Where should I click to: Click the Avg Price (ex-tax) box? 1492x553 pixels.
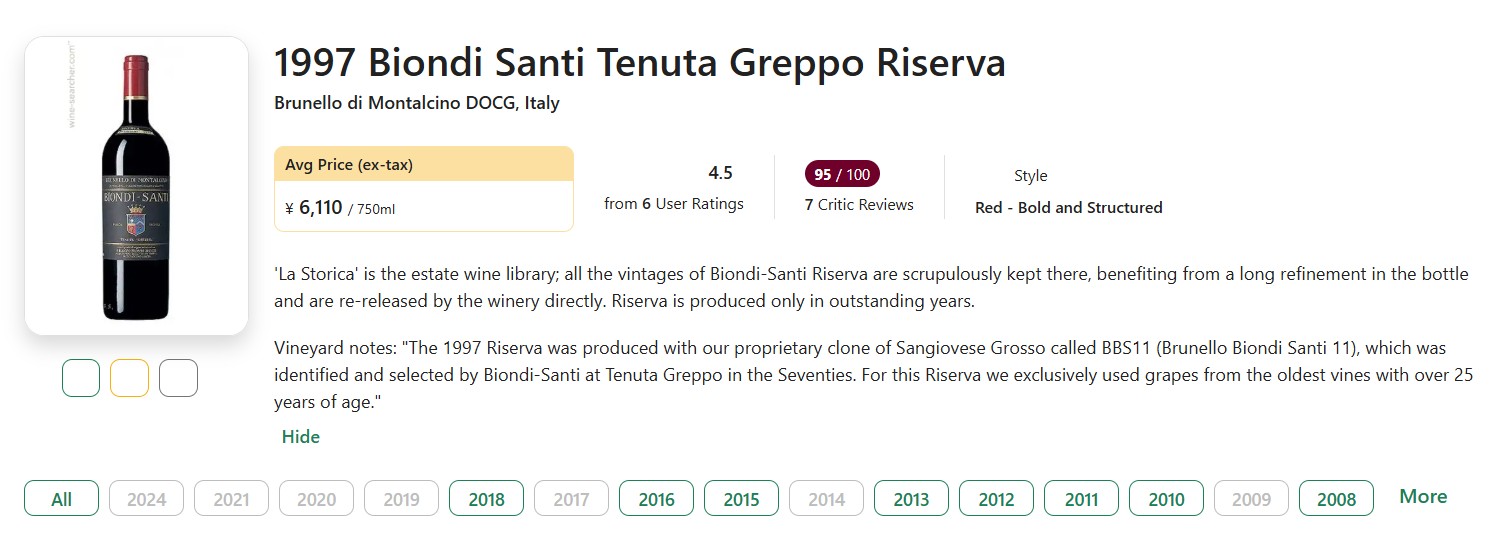tap(423, 189)
